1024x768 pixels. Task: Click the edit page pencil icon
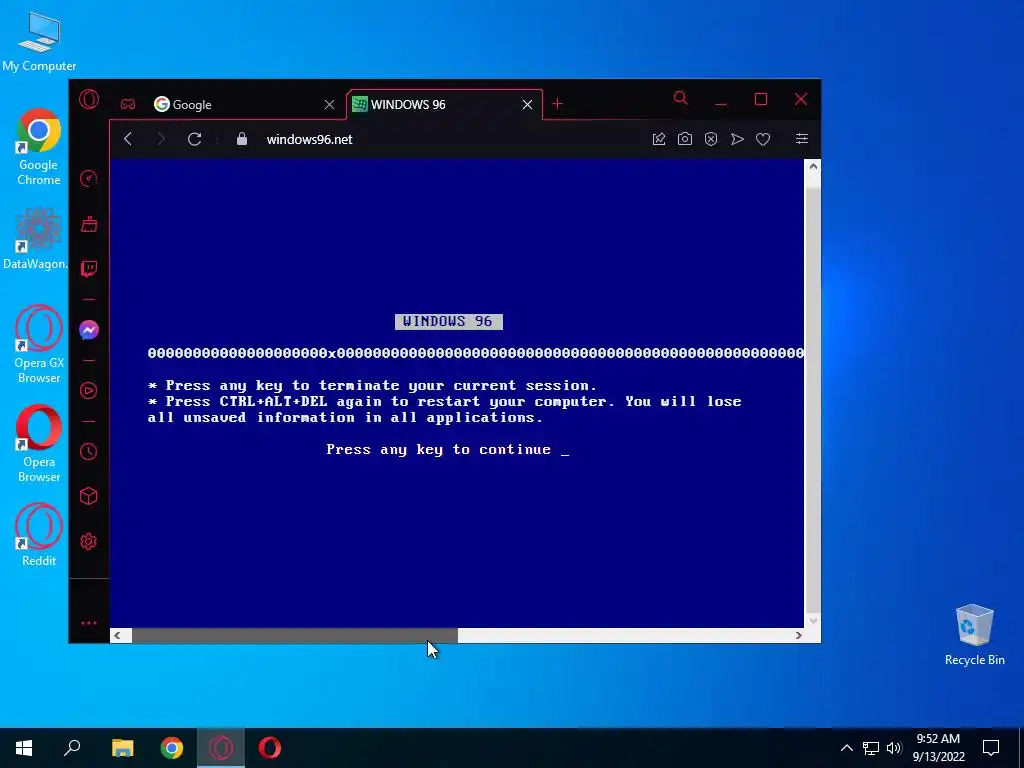(659, 139)
